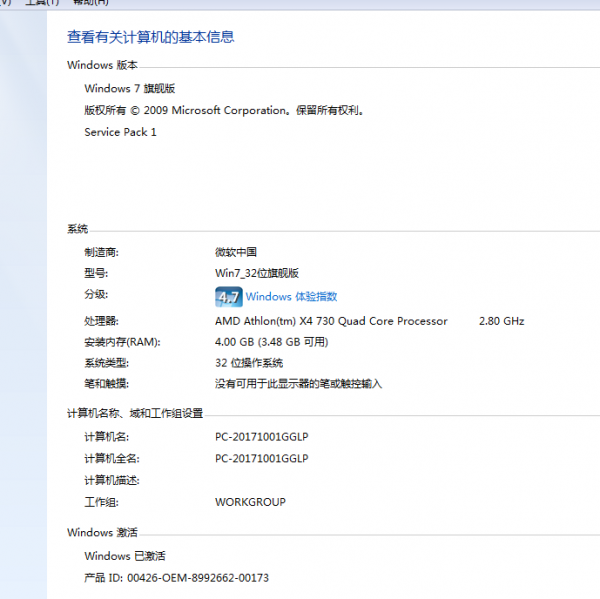The image size is (600, 599).
Task: Select PC-20171001GGLP in the 计算机全名 row
Action: tap(262, 459)
